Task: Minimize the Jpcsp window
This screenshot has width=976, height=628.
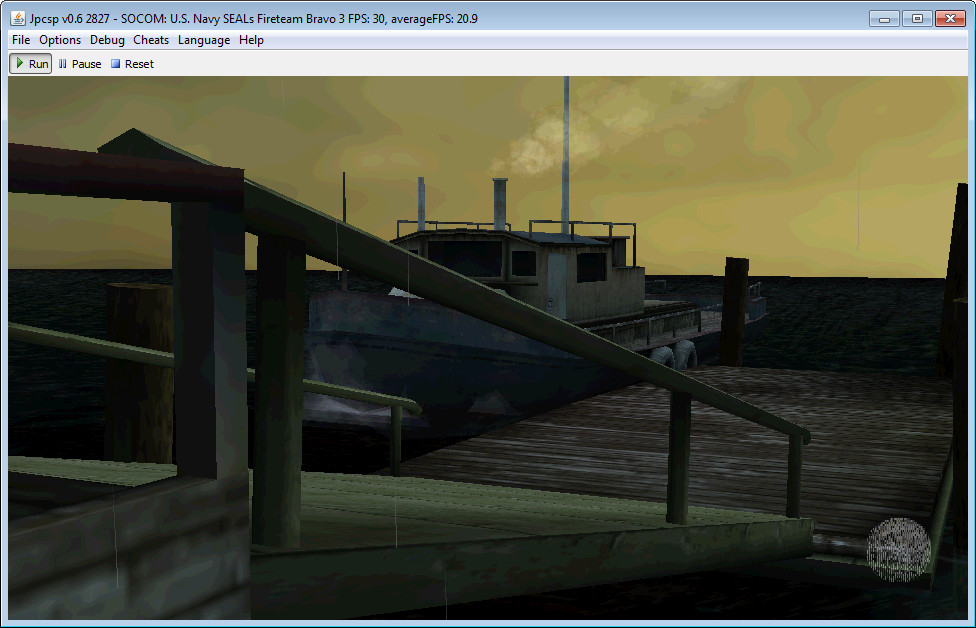Action: pyautogui.click(x=884, y=19)
